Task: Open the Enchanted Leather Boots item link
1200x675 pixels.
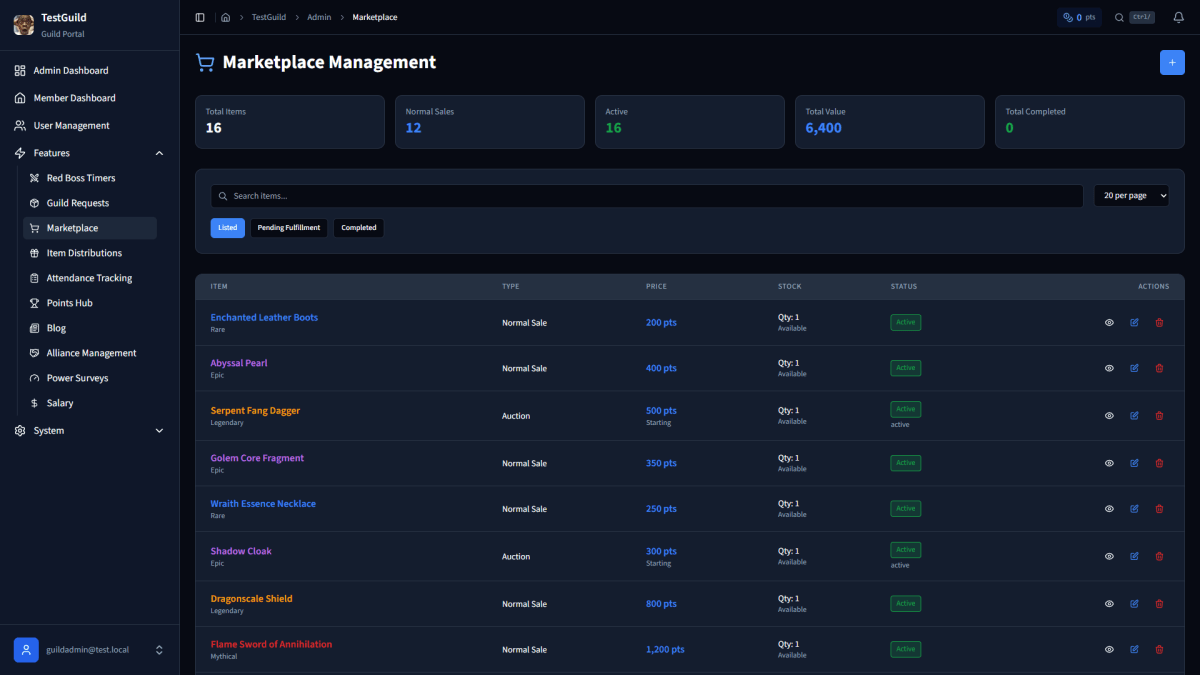Action: point(264,316)
